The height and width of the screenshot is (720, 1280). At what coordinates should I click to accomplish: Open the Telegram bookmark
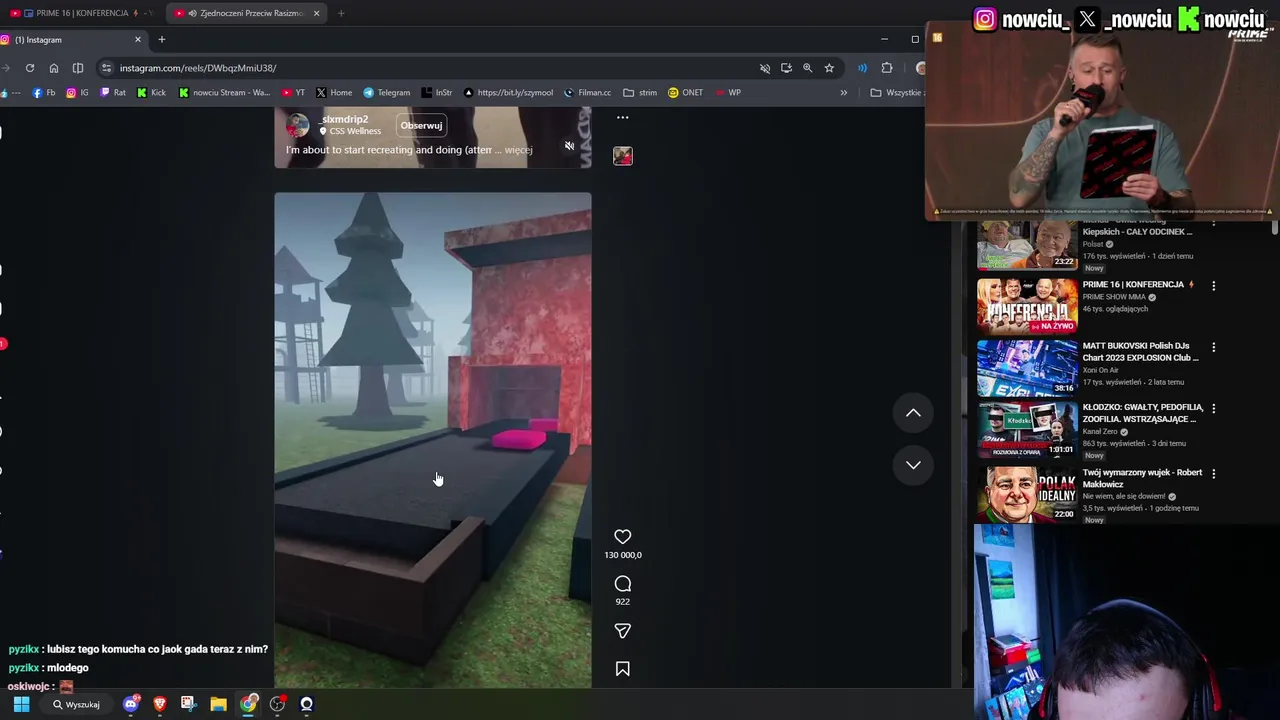coord(386,93)
